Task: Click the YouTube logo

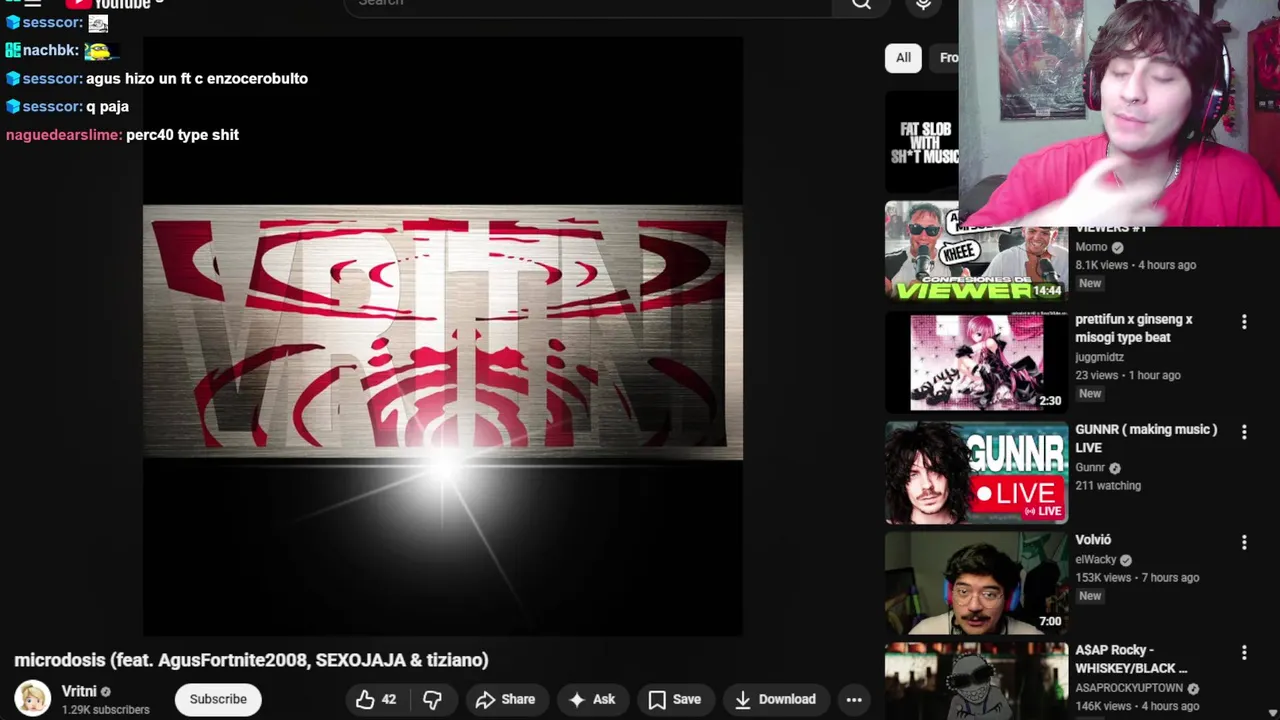Action: pos(108,3)
